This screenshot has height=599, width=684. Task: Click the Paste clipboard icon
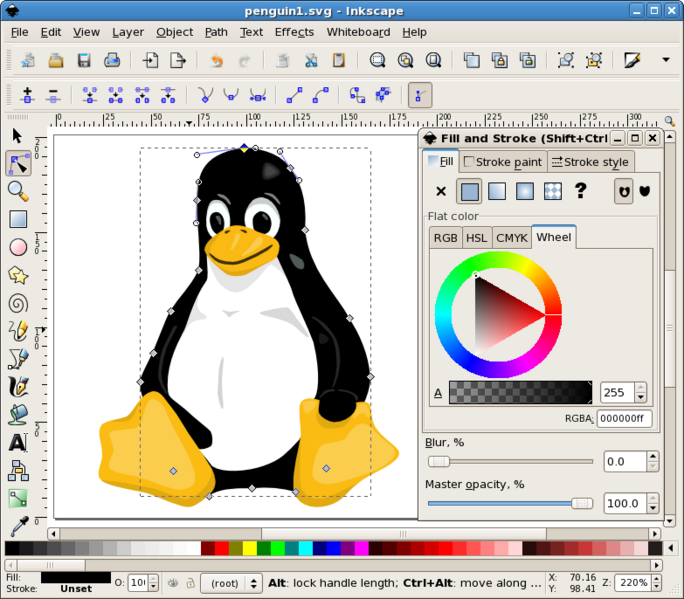339,60
